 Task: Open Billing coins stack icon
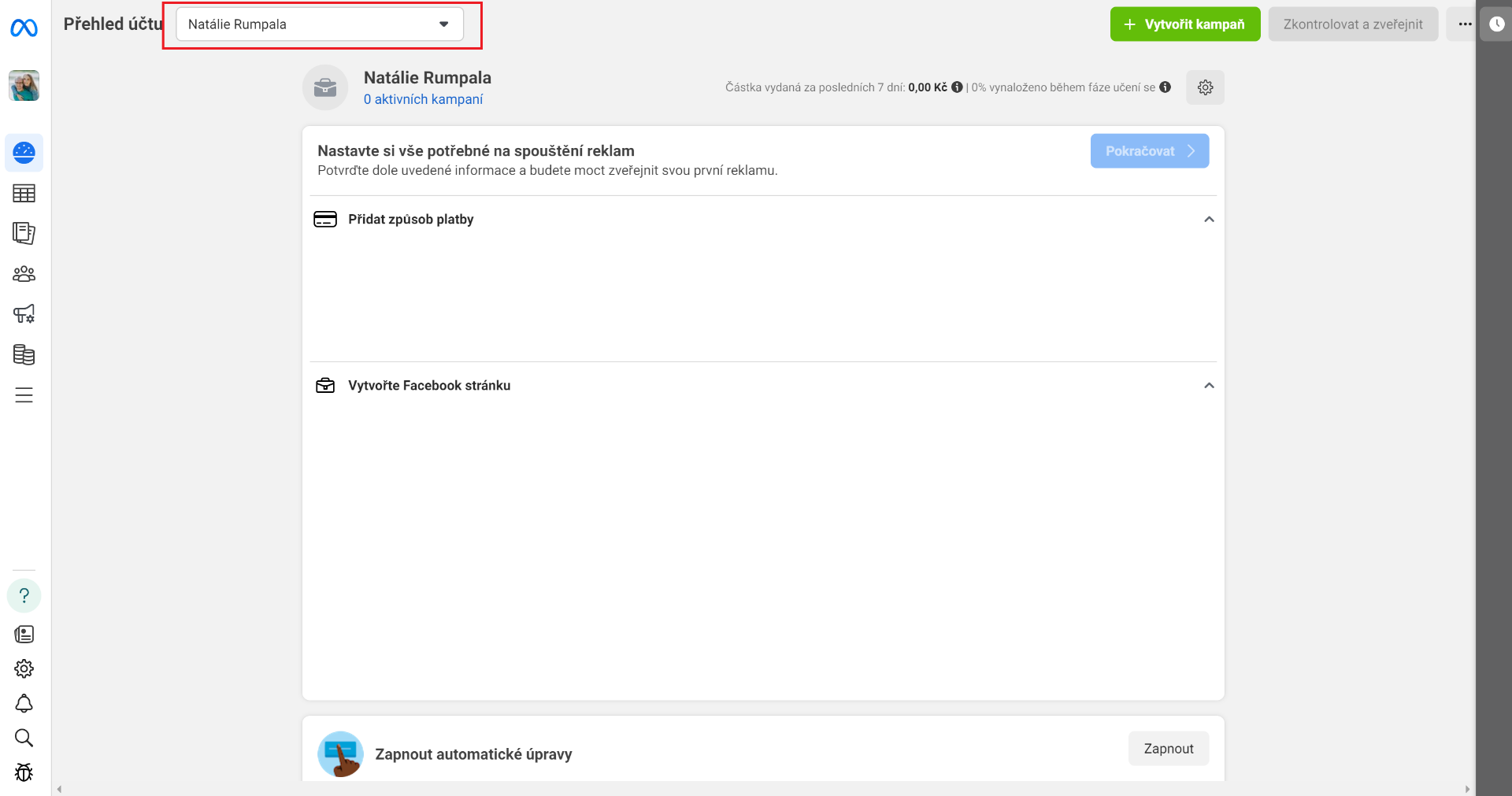pos(24,354)
